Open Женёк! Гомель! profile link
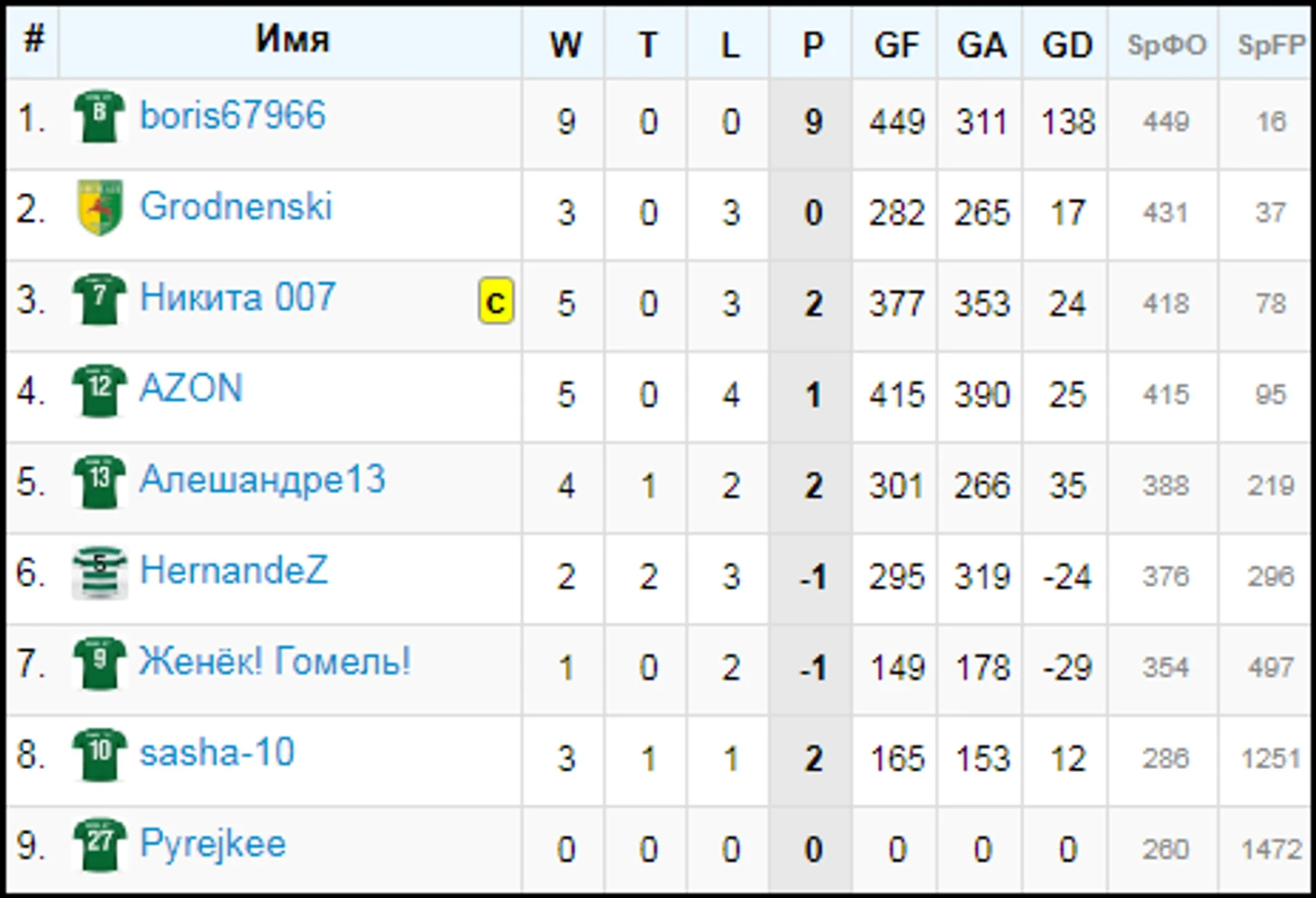 click(x=275, y=662)
